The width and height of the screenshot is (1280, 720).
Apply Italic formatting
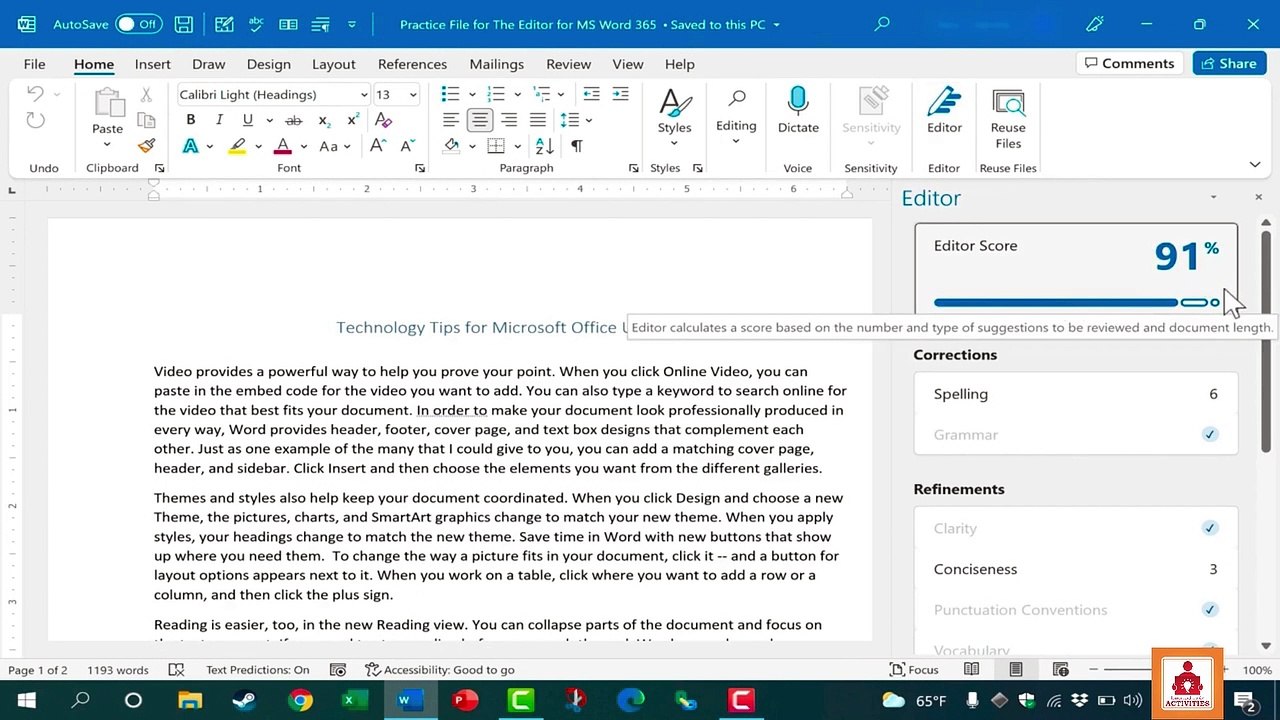click(219, 120)
